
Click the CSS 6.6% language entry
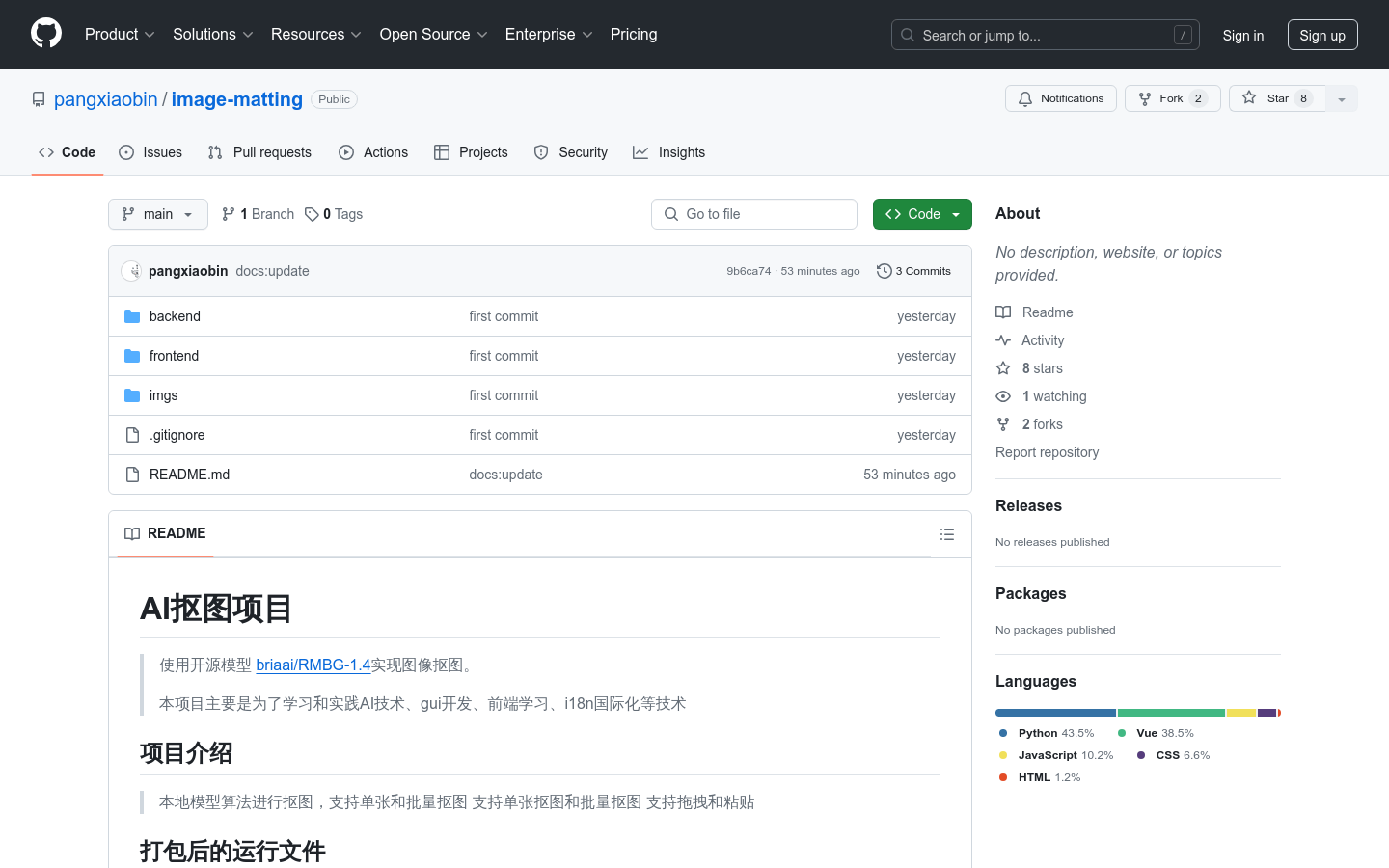click(1173, 755)
